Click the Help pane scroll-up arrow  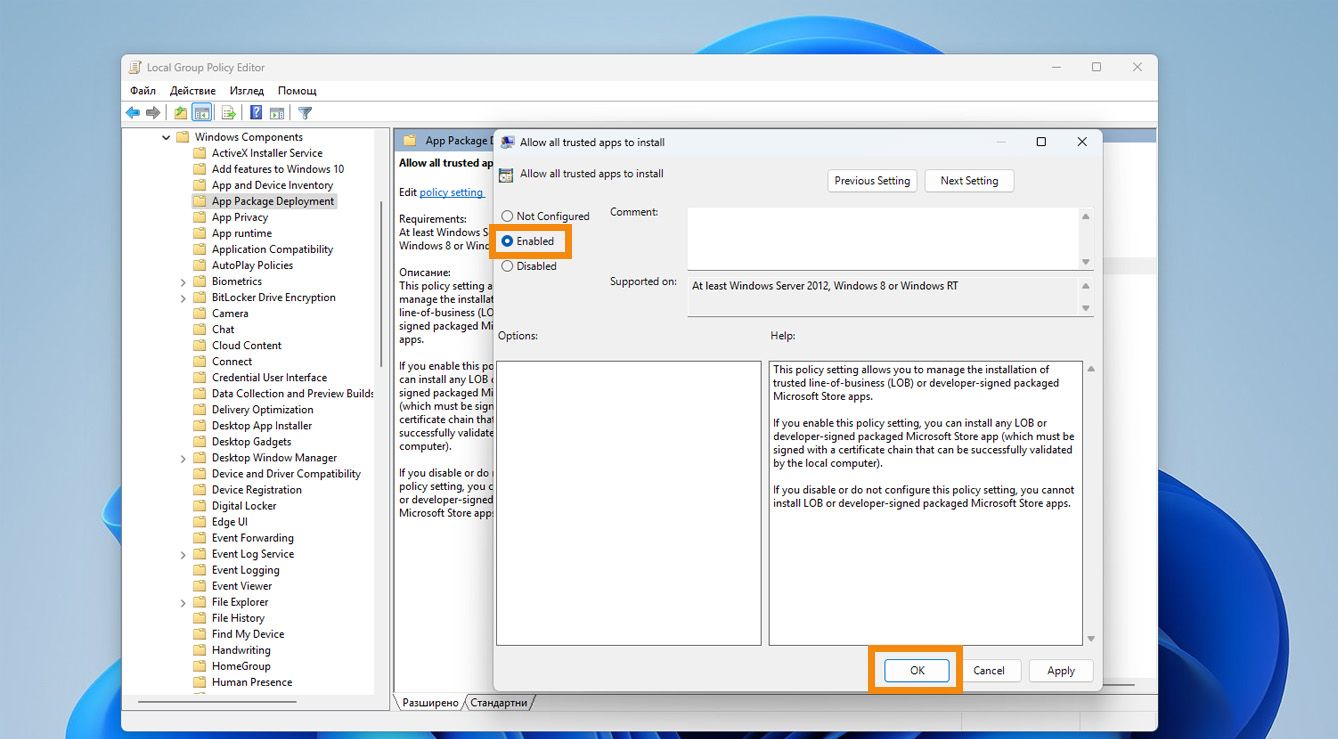point(1091,369)
